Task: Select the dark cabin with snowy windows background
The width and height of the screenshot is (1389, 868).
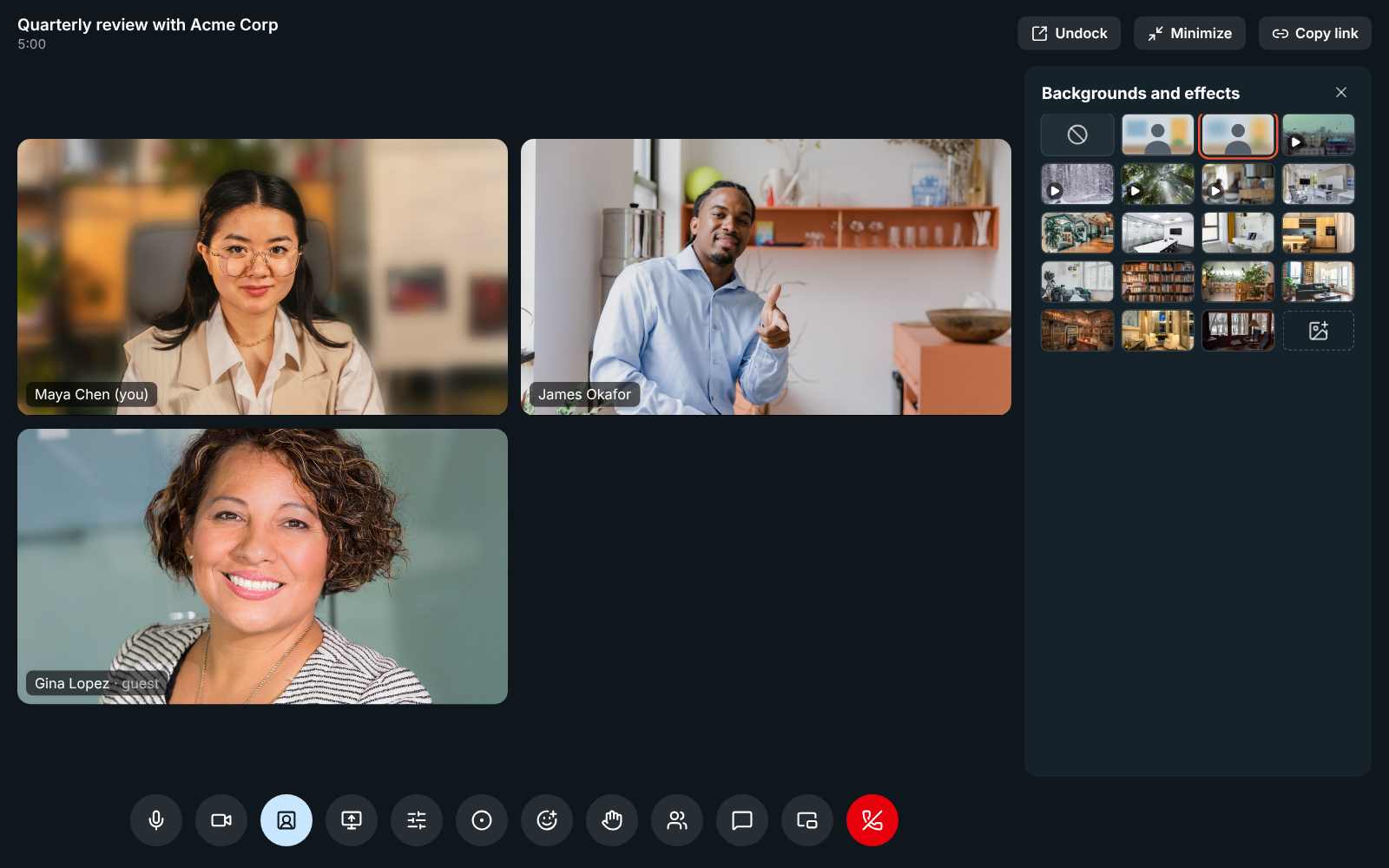Action: tap(1238, 331)
